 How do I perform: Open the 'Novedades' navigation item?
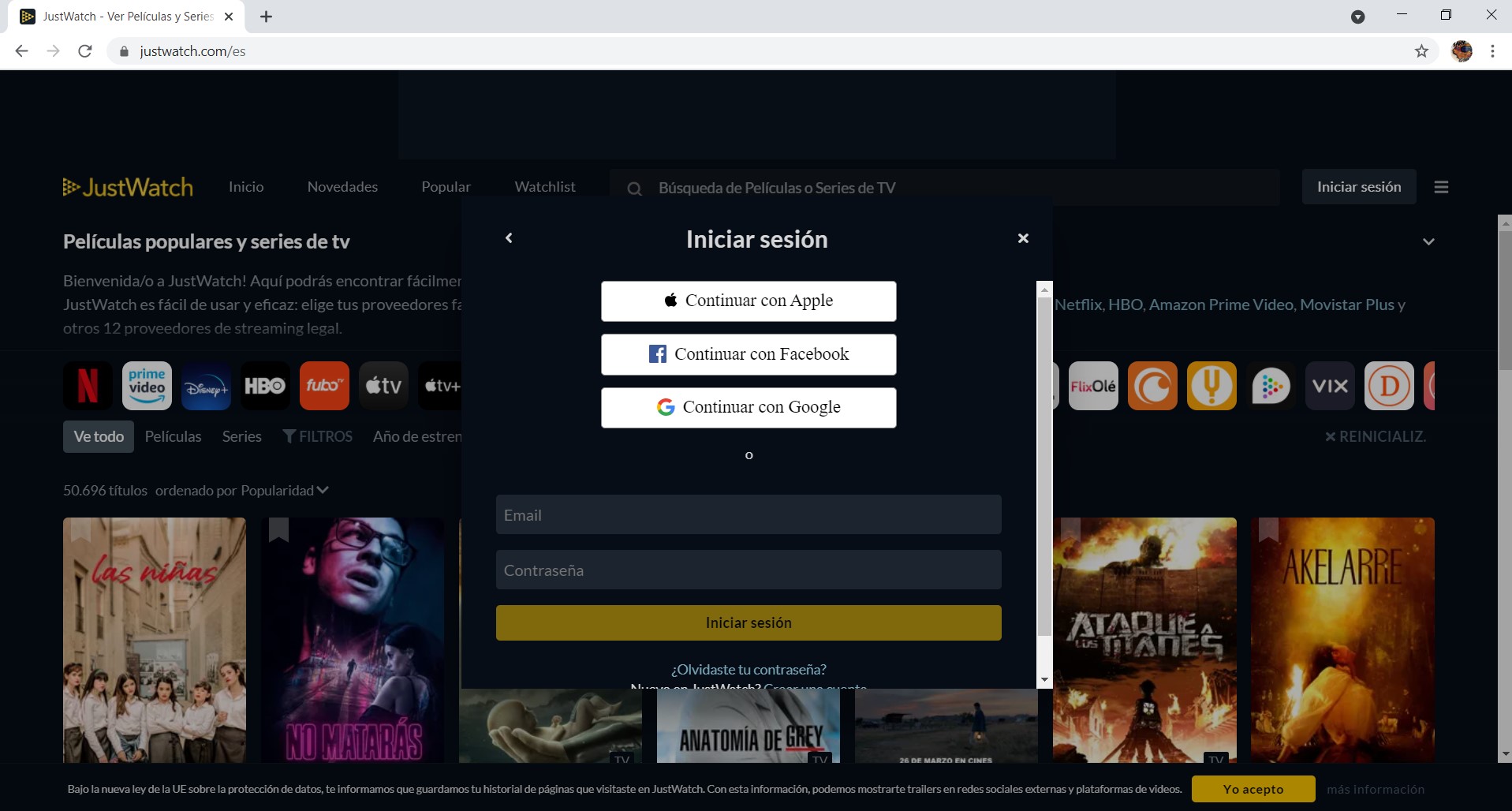(x=342, y=187)
